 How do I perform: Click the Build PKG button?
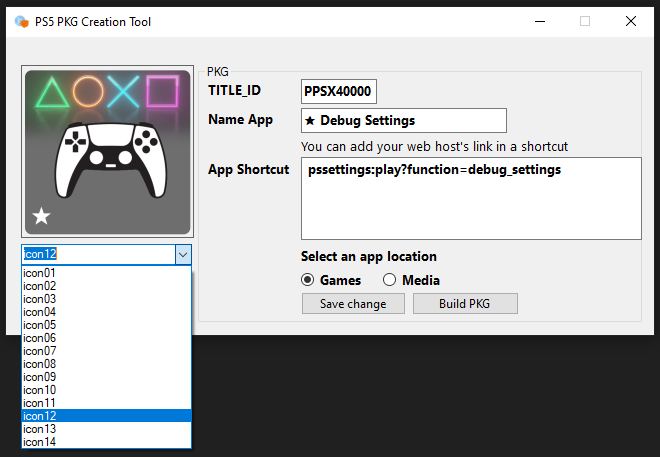(x=465, y=304)
